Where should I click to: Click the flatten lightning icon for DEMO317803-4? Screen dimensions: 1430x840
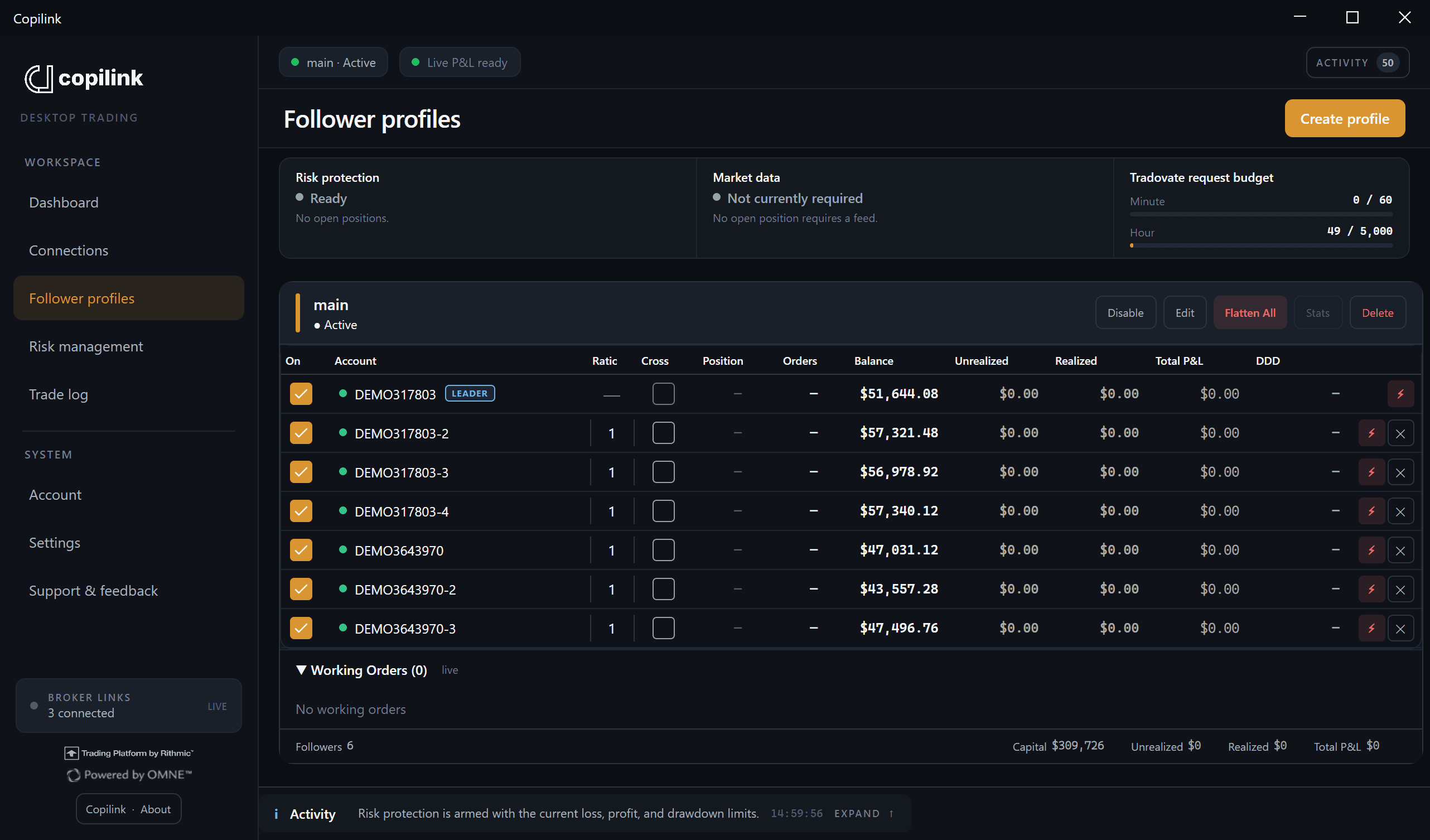[x=1371, y=511]
